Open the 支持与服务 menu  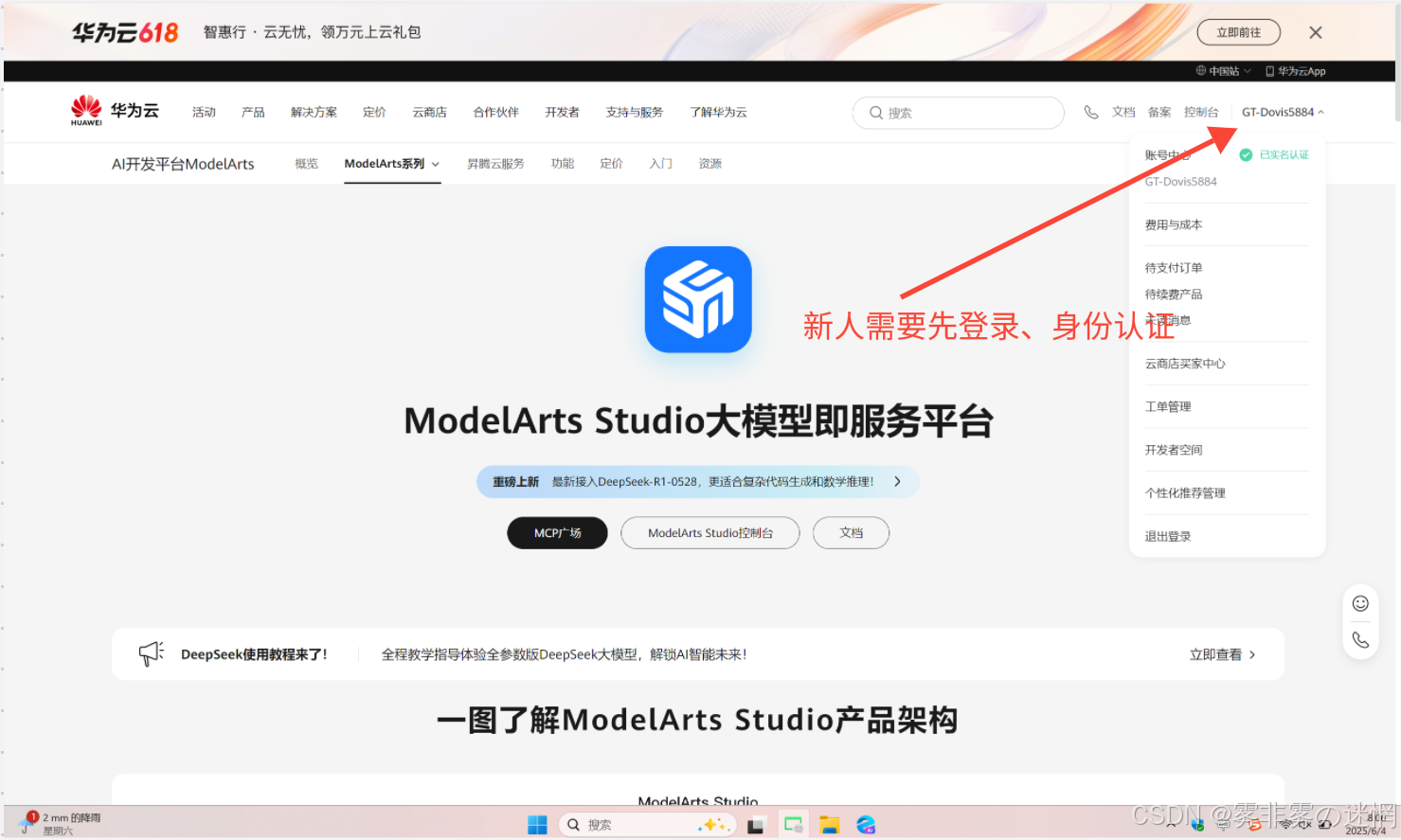(x=634, y=112)
